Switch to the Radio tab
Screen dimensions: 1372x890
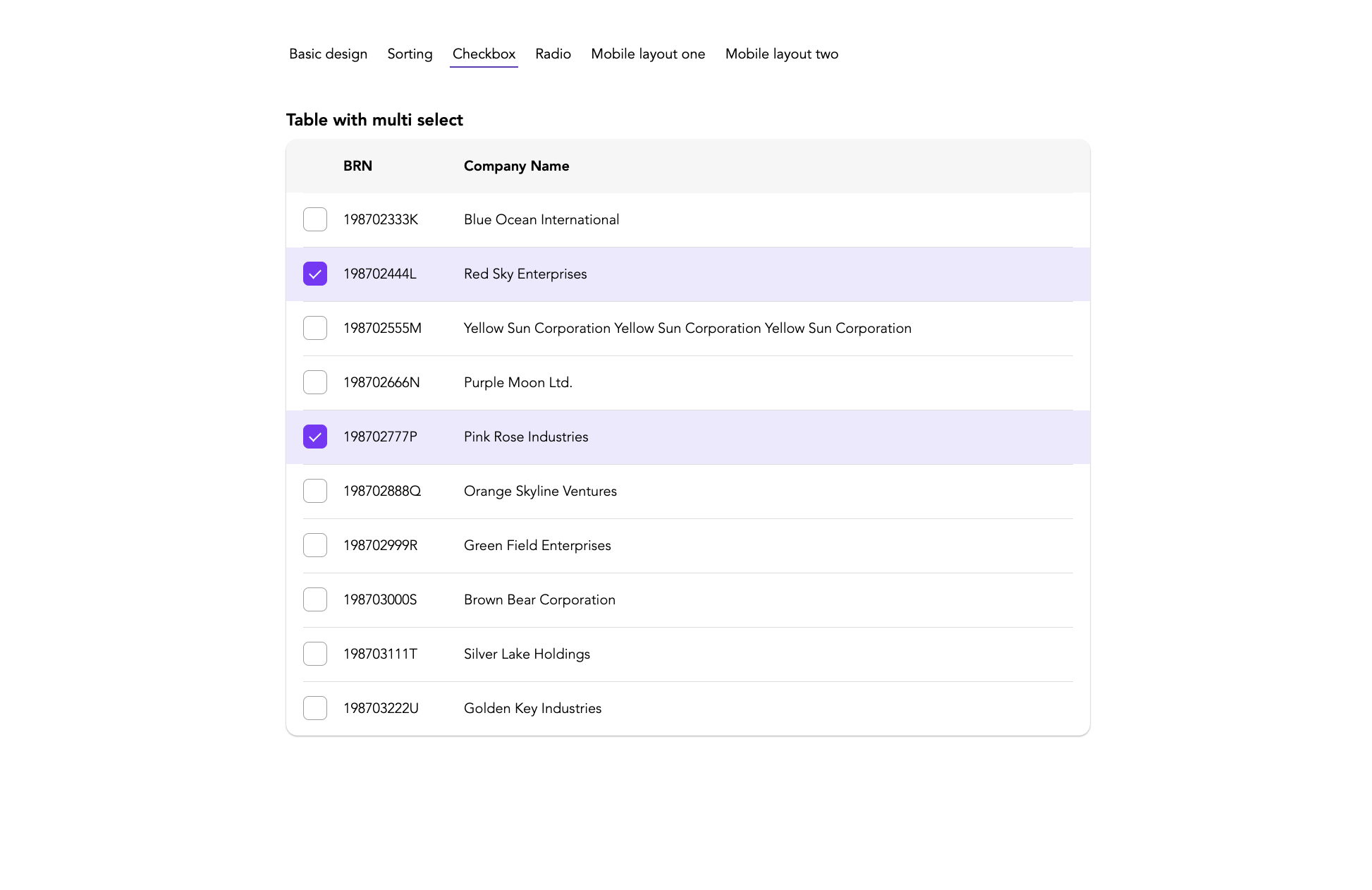[x=553, y=54]
